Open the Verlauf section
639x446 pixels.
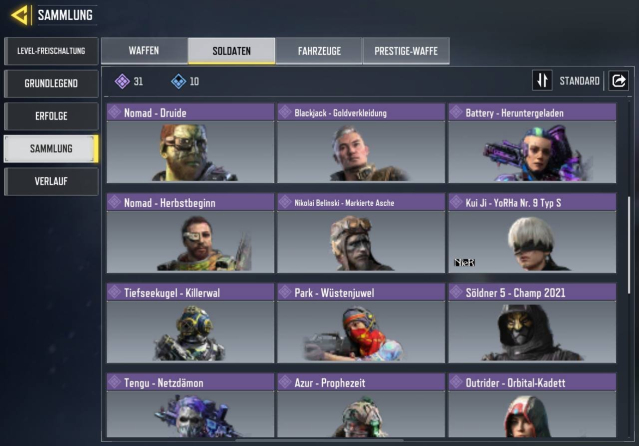(51, 181)
